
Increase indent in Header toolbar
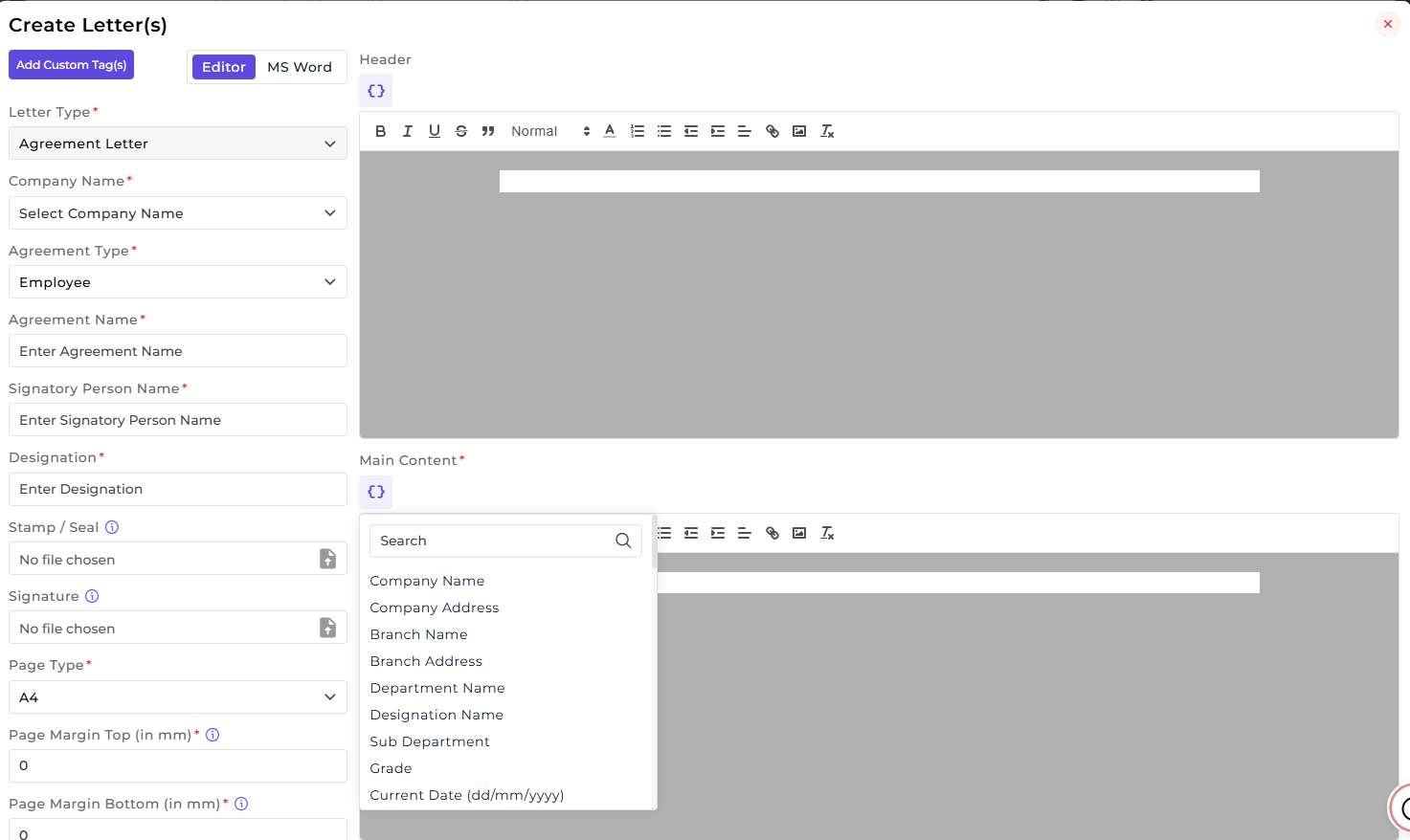tap(718, 131)
